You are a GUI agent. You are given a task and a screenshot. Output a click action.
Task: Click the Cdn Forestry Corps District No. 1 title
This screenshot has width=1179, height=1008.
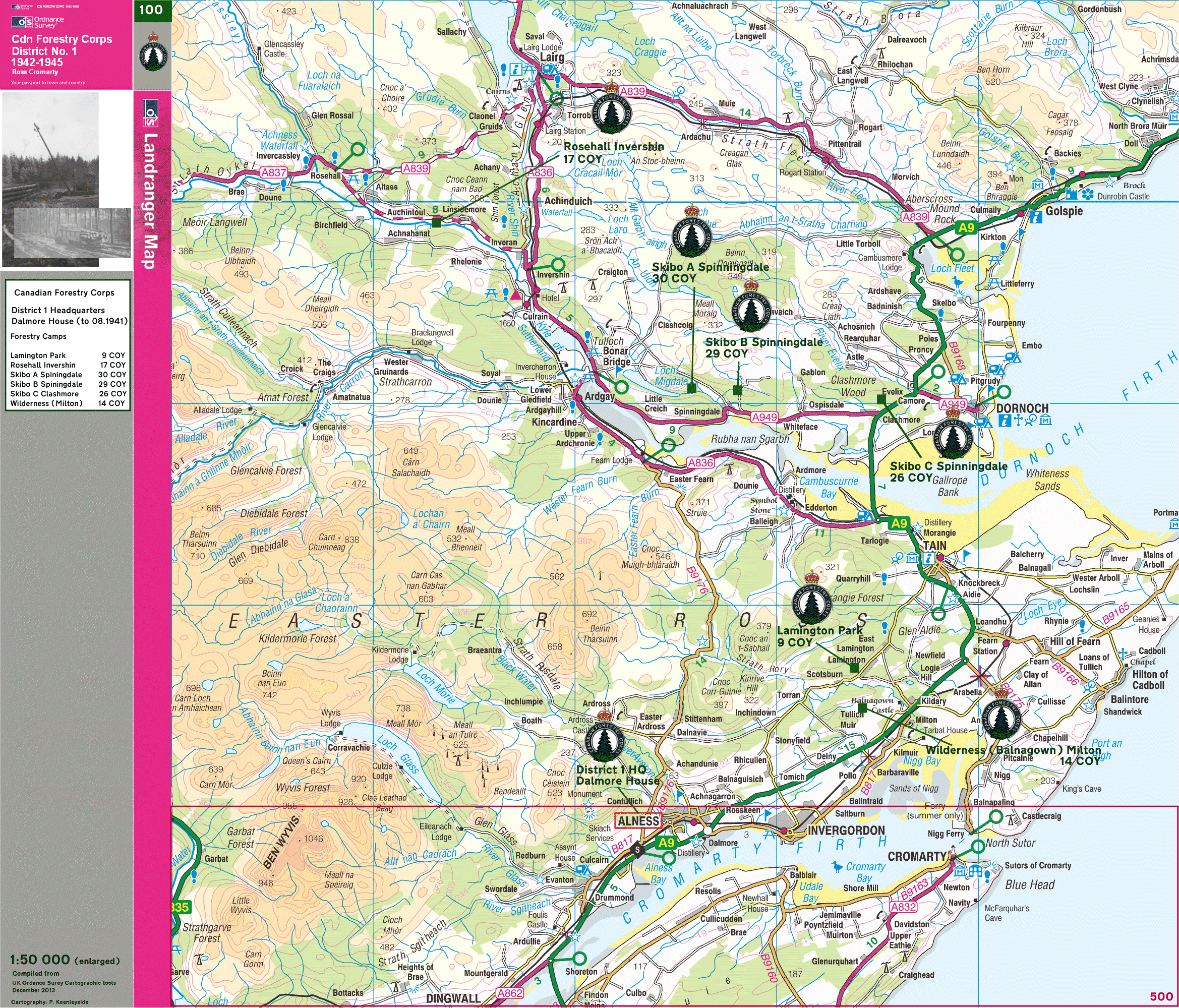tap(62, 51)
